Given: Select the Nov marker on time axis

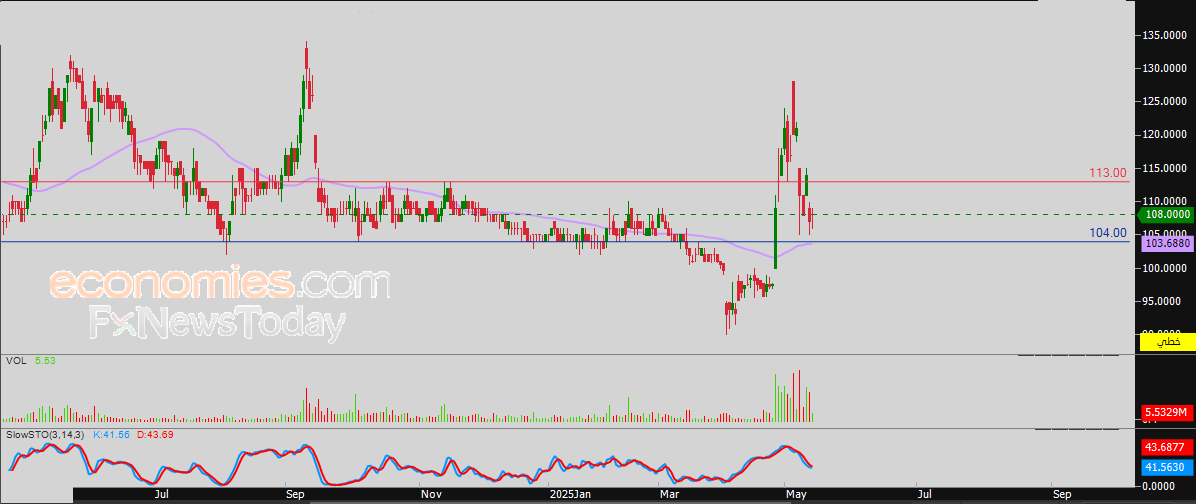Looking at the screenshot, I should tap(430, 494).
